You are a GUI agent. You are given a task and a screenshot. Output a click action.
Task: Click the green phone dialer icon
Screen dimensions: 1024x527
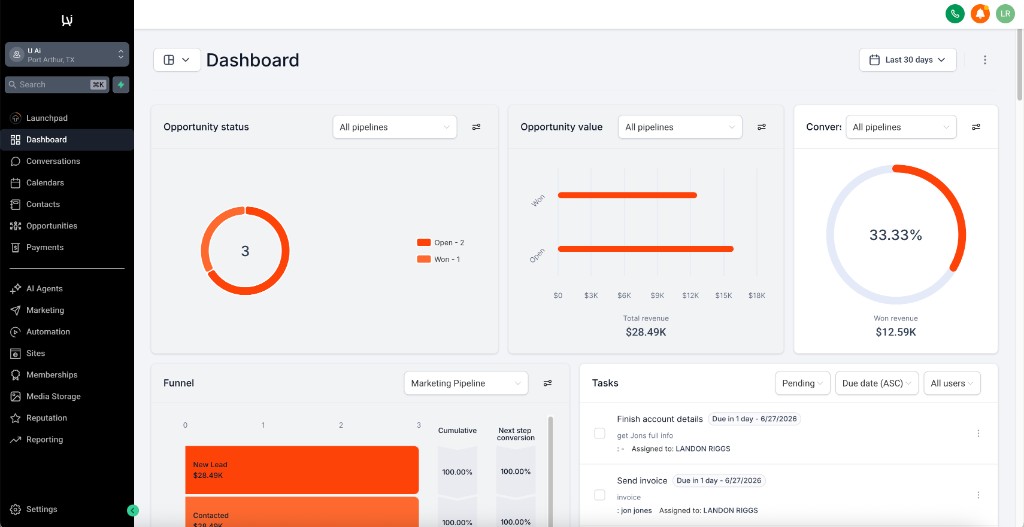pos(955,13)
